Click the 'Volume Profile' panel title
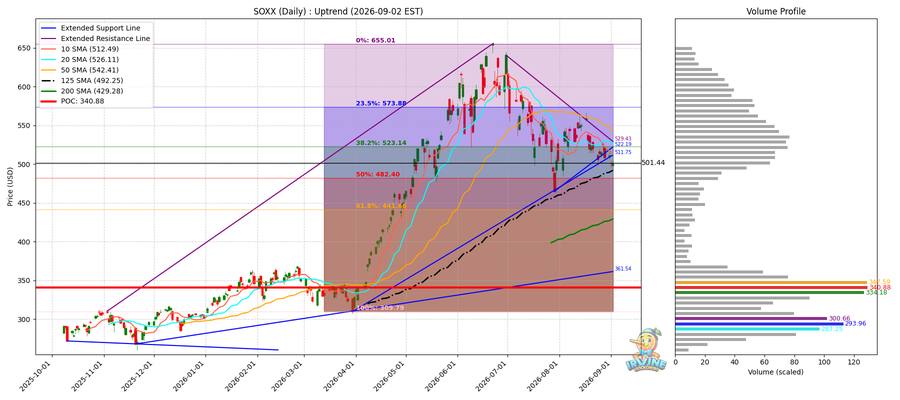Screen dimensions: 900x400 (775, 11)
